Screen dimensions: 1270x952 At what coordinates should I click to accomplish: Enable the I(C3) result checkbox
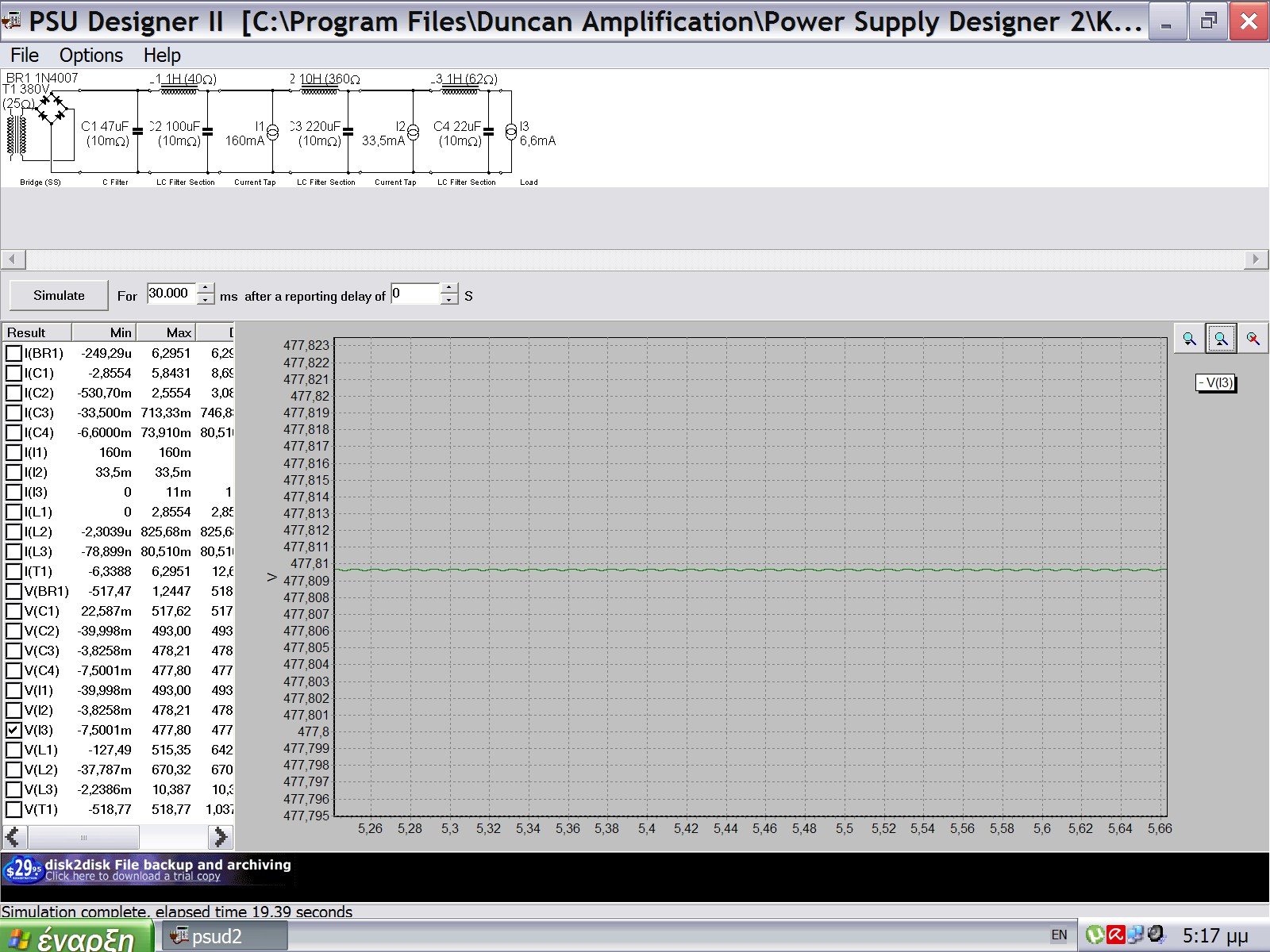tap(13, 413)
